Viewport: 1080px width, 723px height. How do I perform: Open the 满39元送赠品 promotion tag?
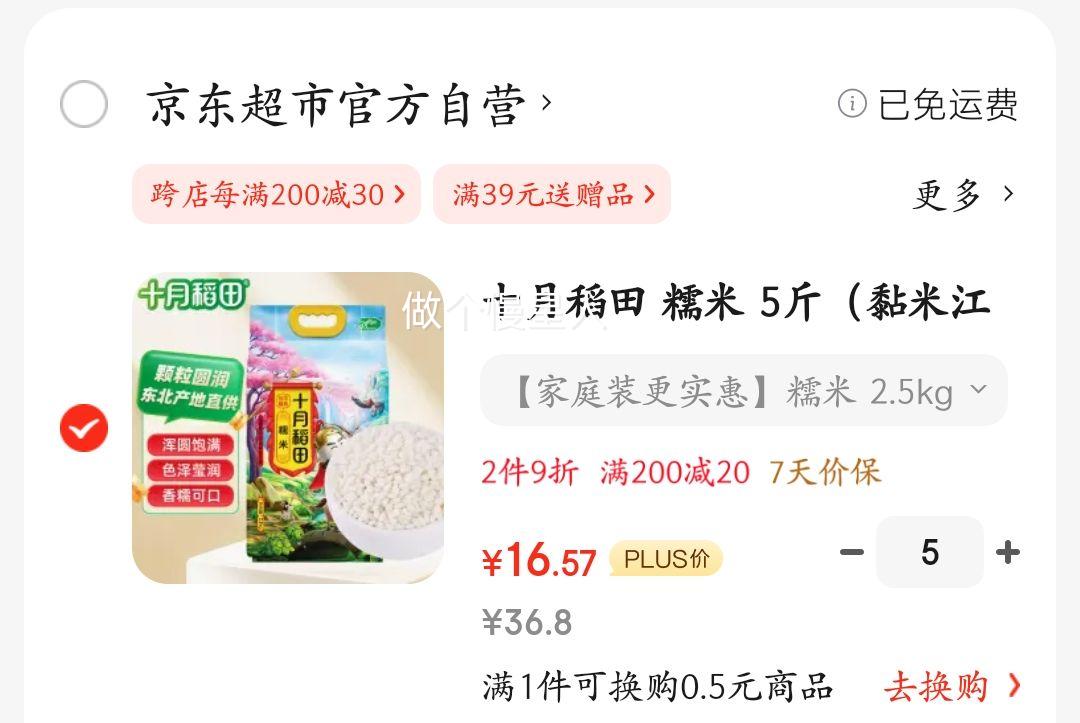(552, 194)
